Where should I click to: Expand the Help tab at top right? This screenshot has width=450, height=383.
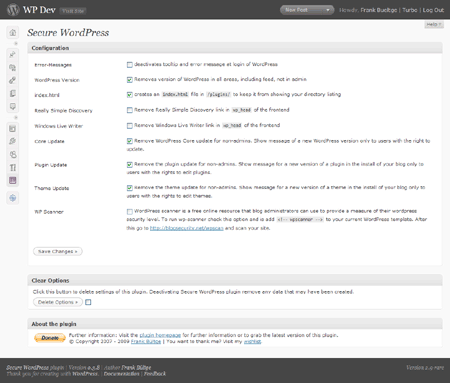coord(434,24)
